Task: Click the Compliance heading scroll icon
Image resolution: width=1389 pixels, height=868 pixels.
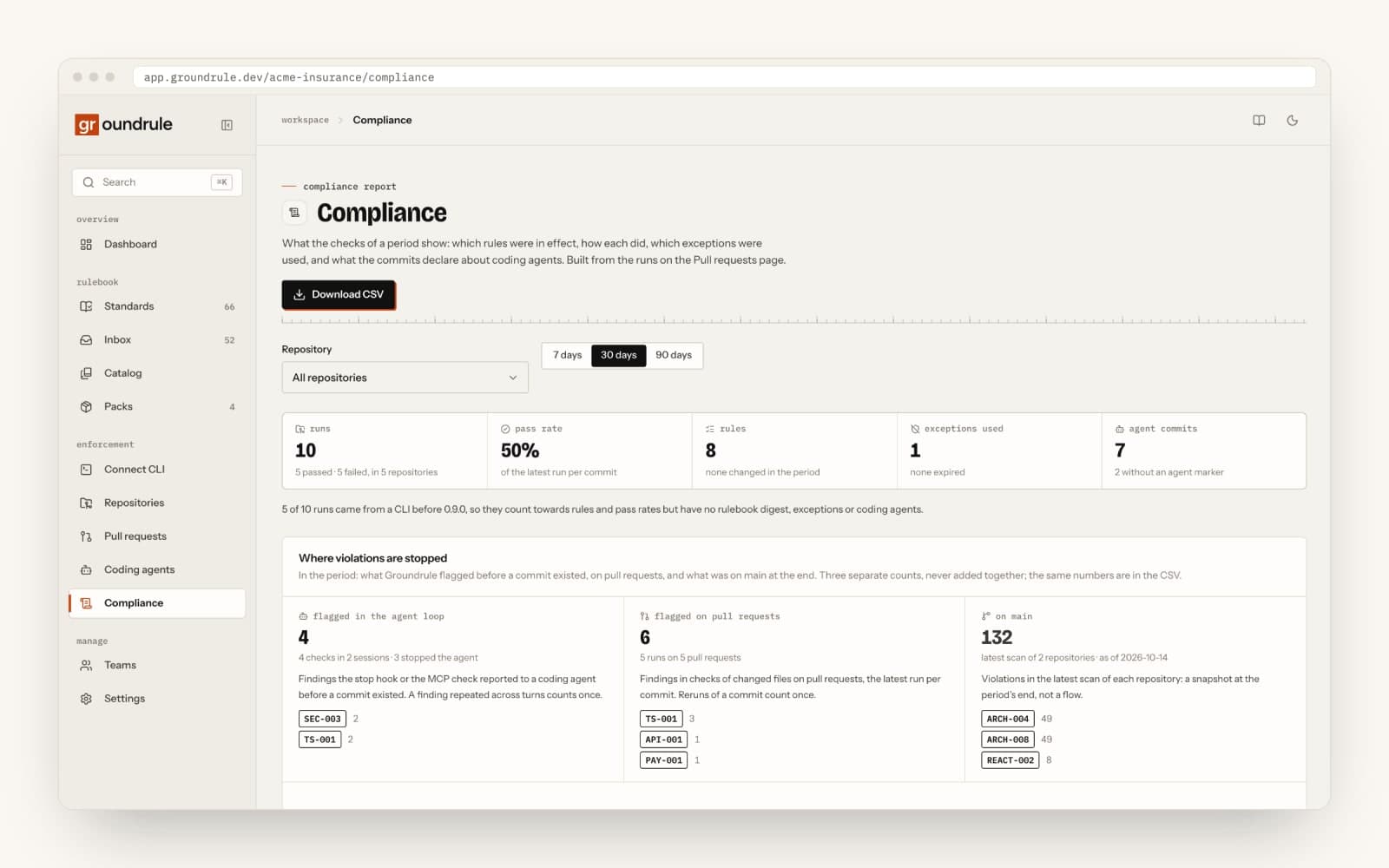Action: click(294, 213)
